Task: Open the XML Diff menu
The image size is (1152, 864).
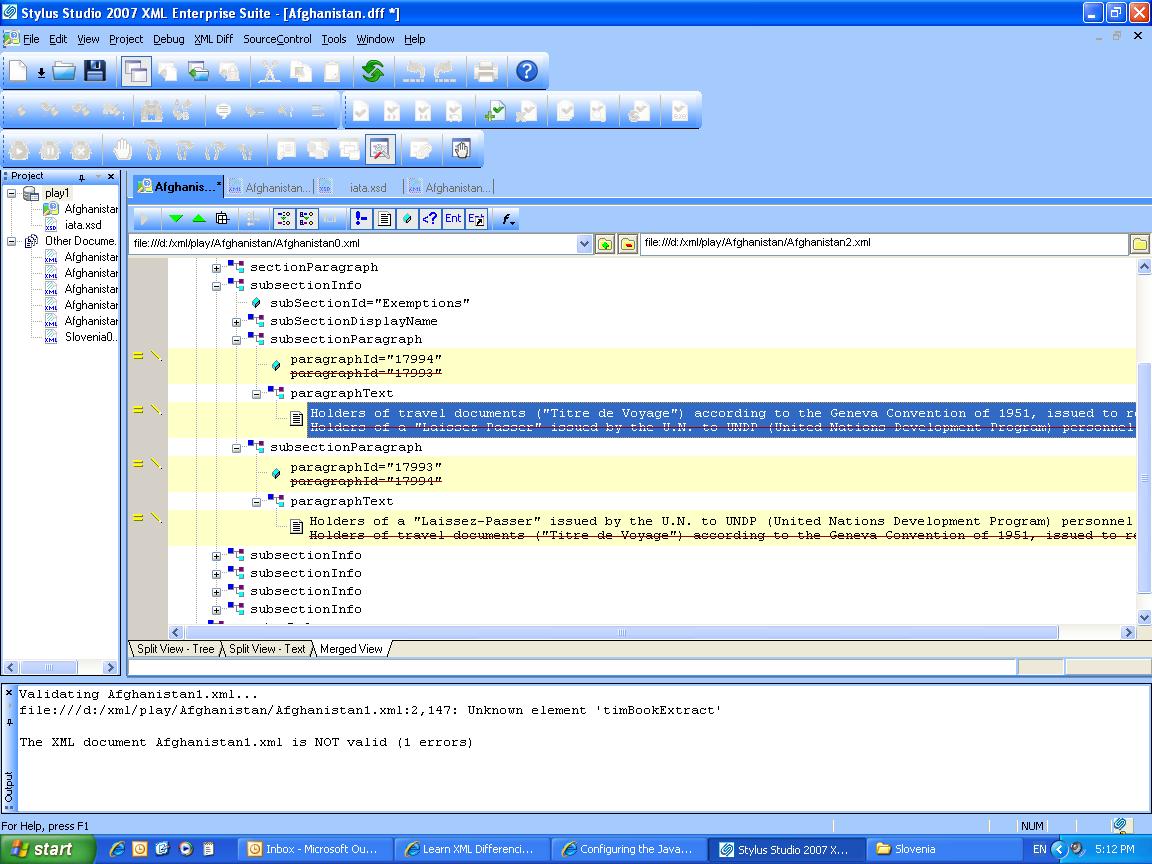Action: 213,39
